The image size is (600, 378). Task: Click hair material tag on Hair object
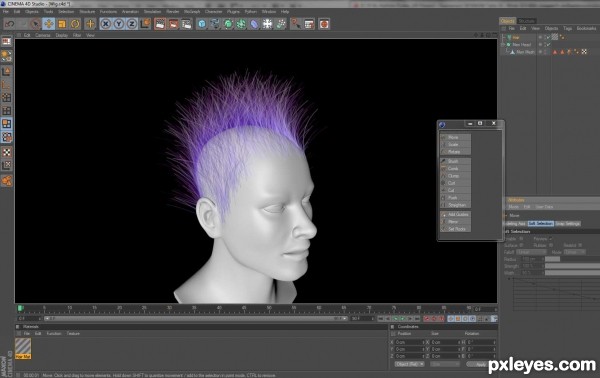click(x=554, y=37)
